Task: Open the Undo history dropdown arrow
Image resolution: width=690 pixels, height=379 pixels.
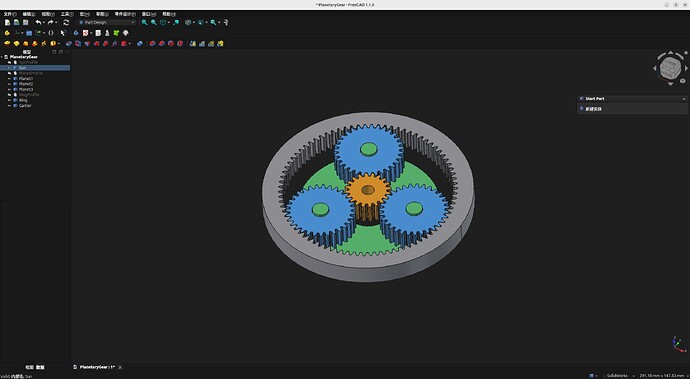Action: (x=44, y=22)
